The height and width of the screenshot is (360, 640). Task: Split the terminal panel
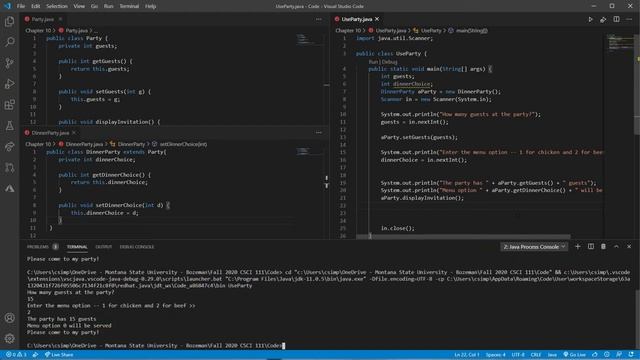click(x=591, y=247)
